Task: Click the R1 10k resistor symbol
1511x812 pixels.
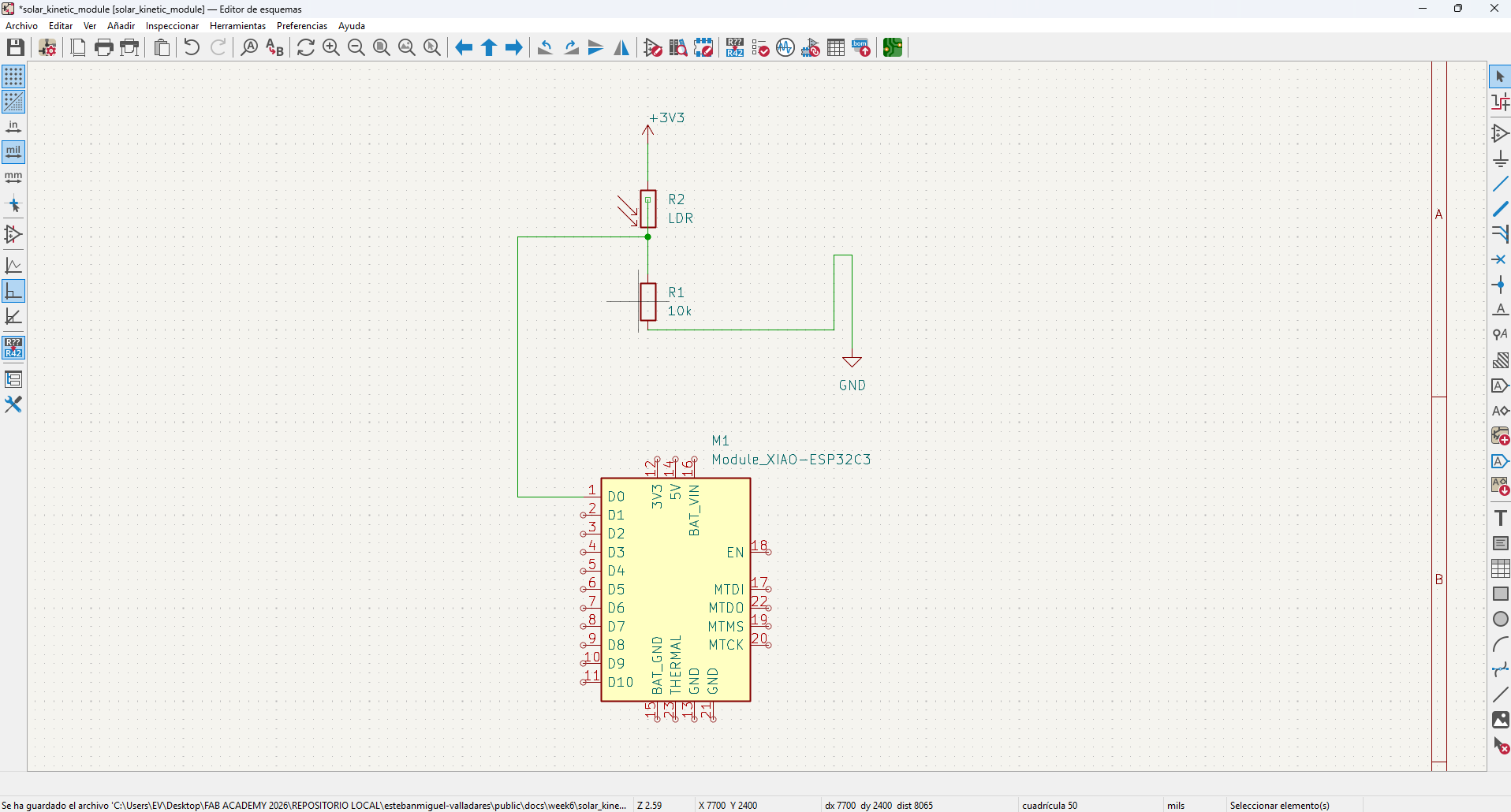Action: (x=648, y=302)
